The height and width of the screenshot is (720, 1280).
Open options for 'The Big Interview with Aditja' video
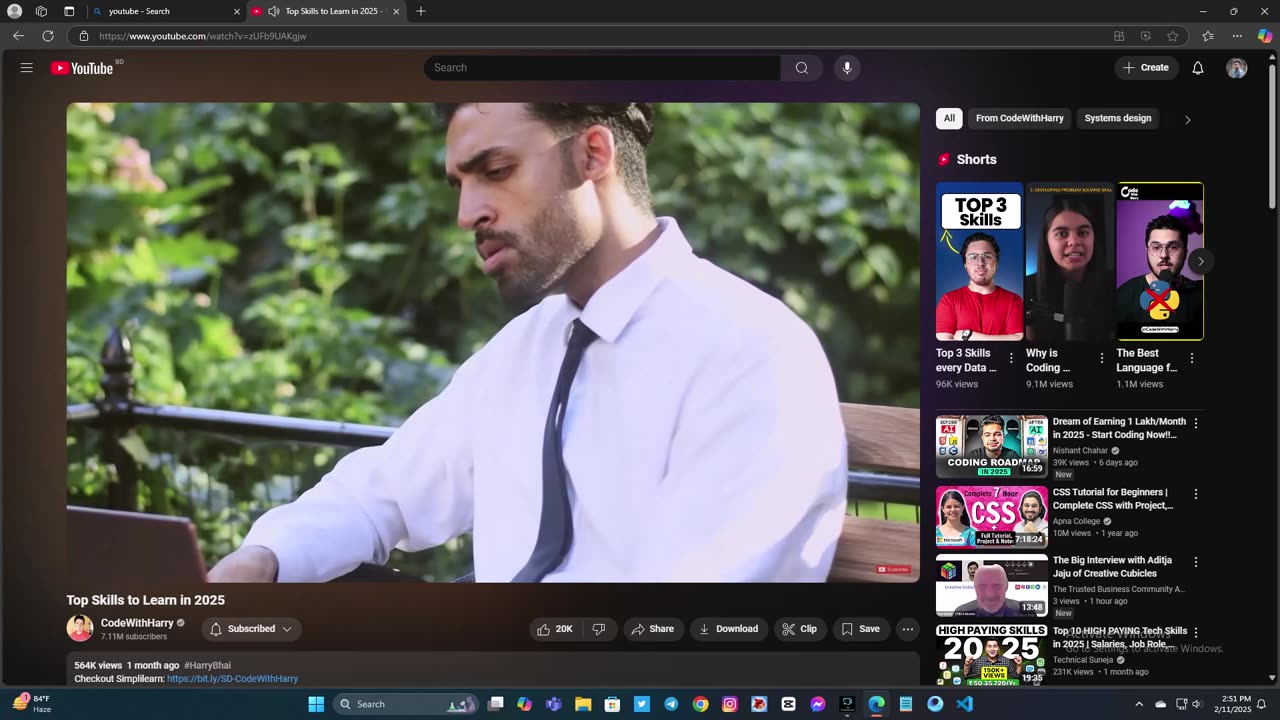point(1195,563)
